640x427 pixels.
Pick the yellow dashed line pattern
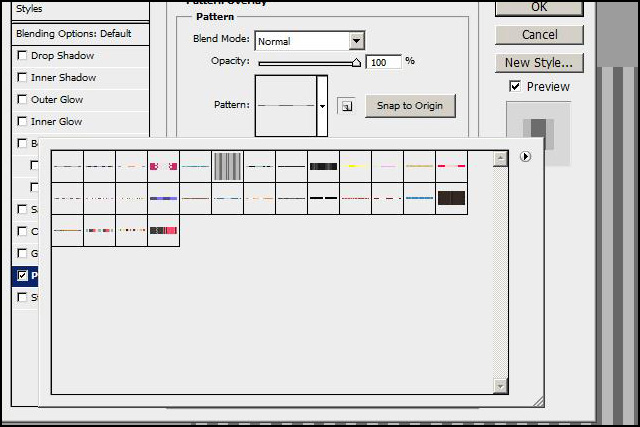[x=355, y=166]
